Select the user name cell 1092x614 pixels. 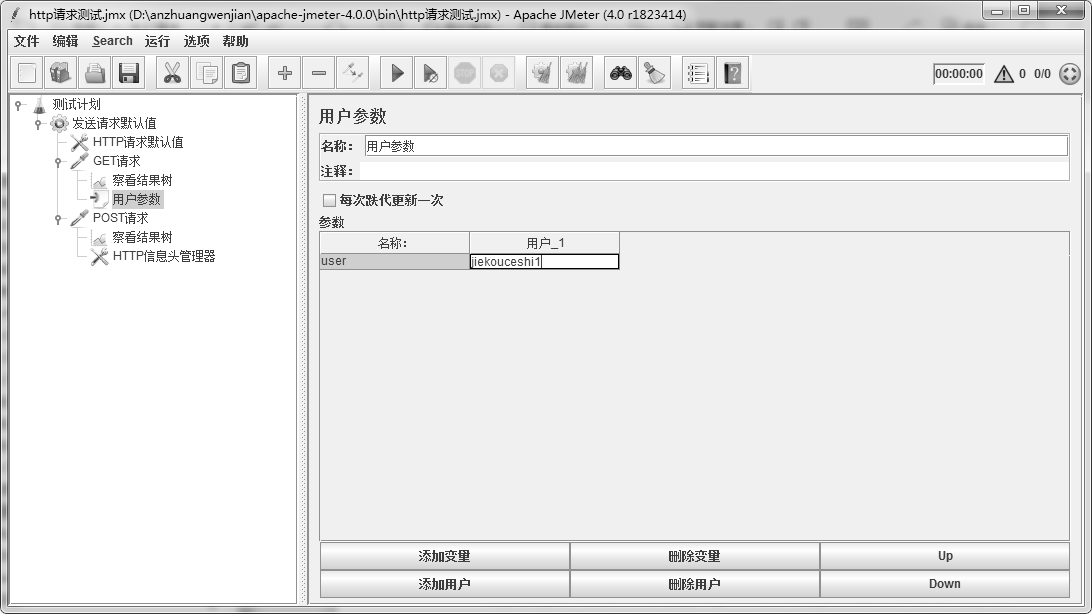click(394, 262)
